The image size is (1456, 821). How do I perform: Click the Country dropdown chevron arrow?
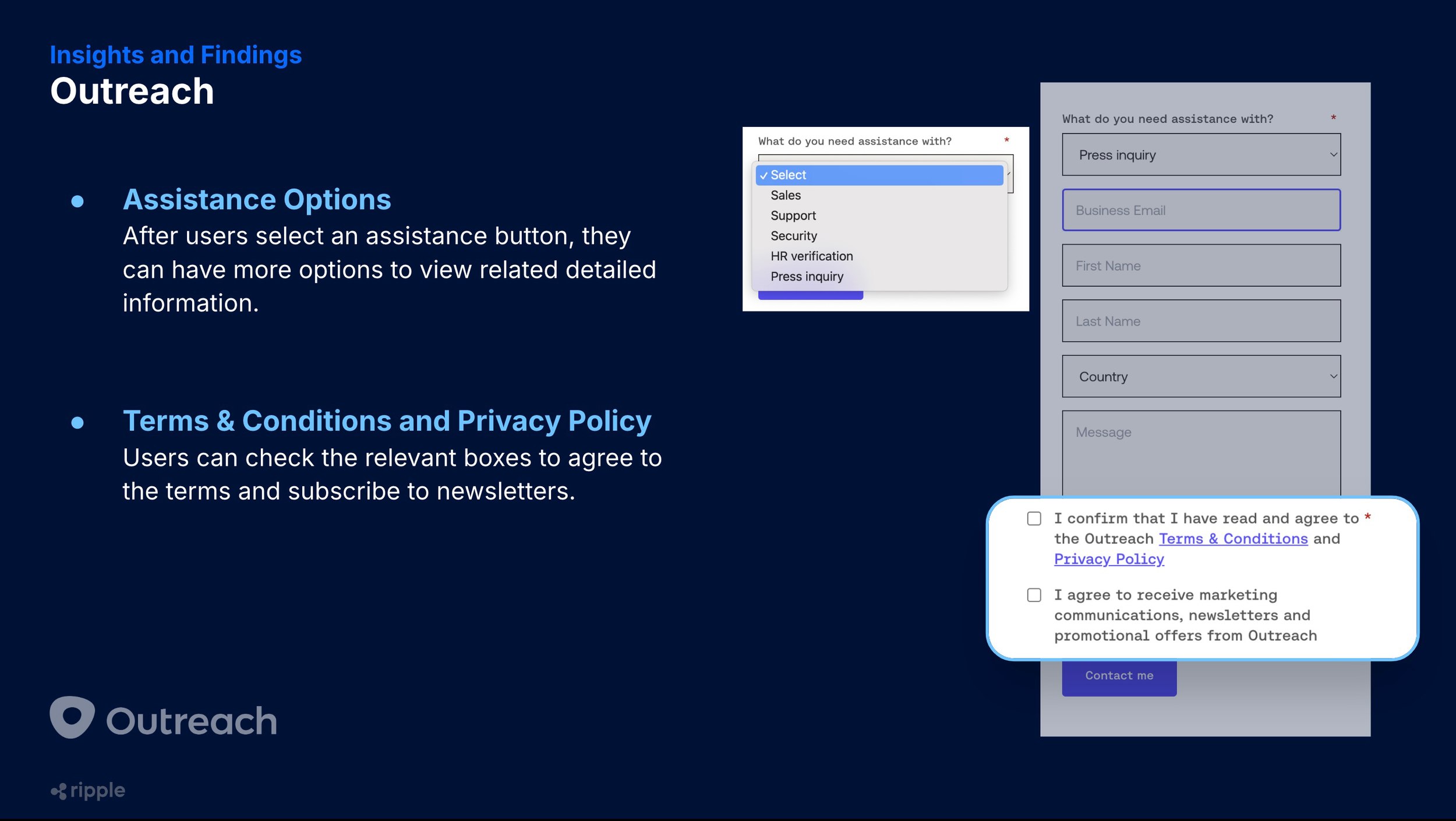point(1333,377)
